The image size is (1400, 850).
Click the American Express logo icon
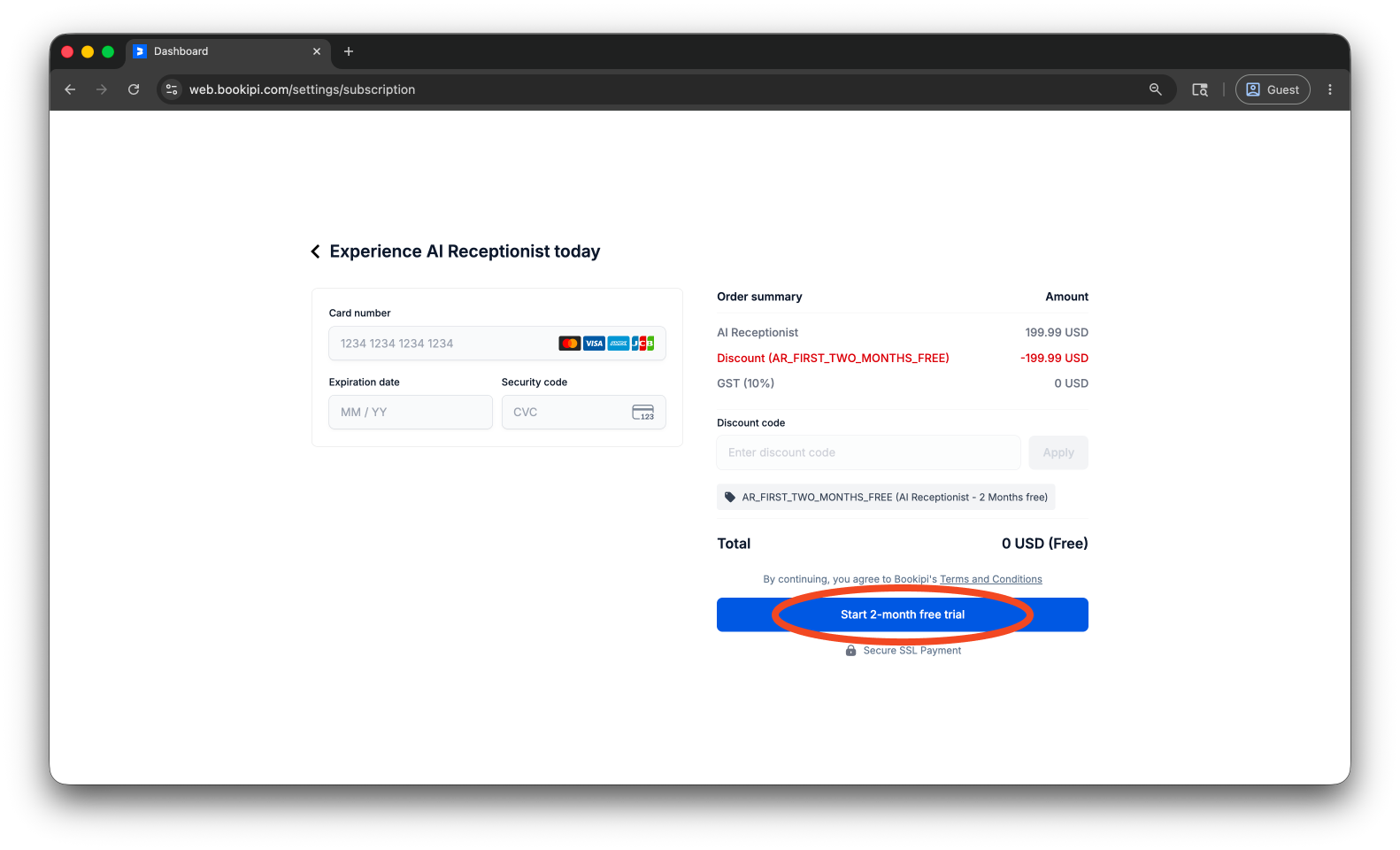619,344
